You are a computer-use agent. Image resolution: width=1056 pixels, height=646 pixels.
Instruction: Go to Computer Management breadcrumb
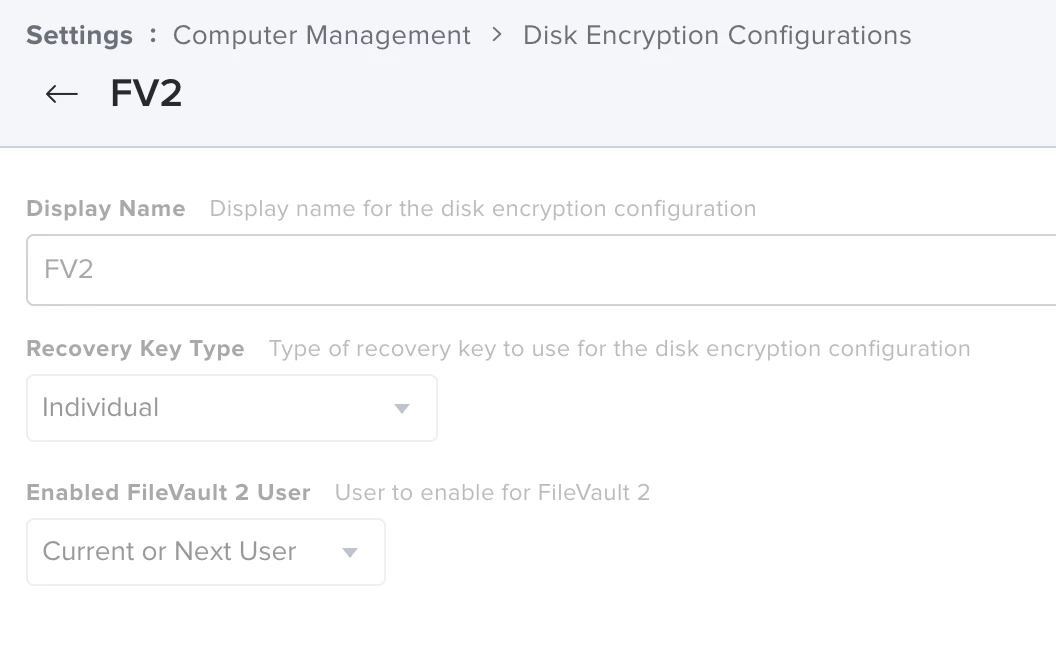click(x=321, y=36)
